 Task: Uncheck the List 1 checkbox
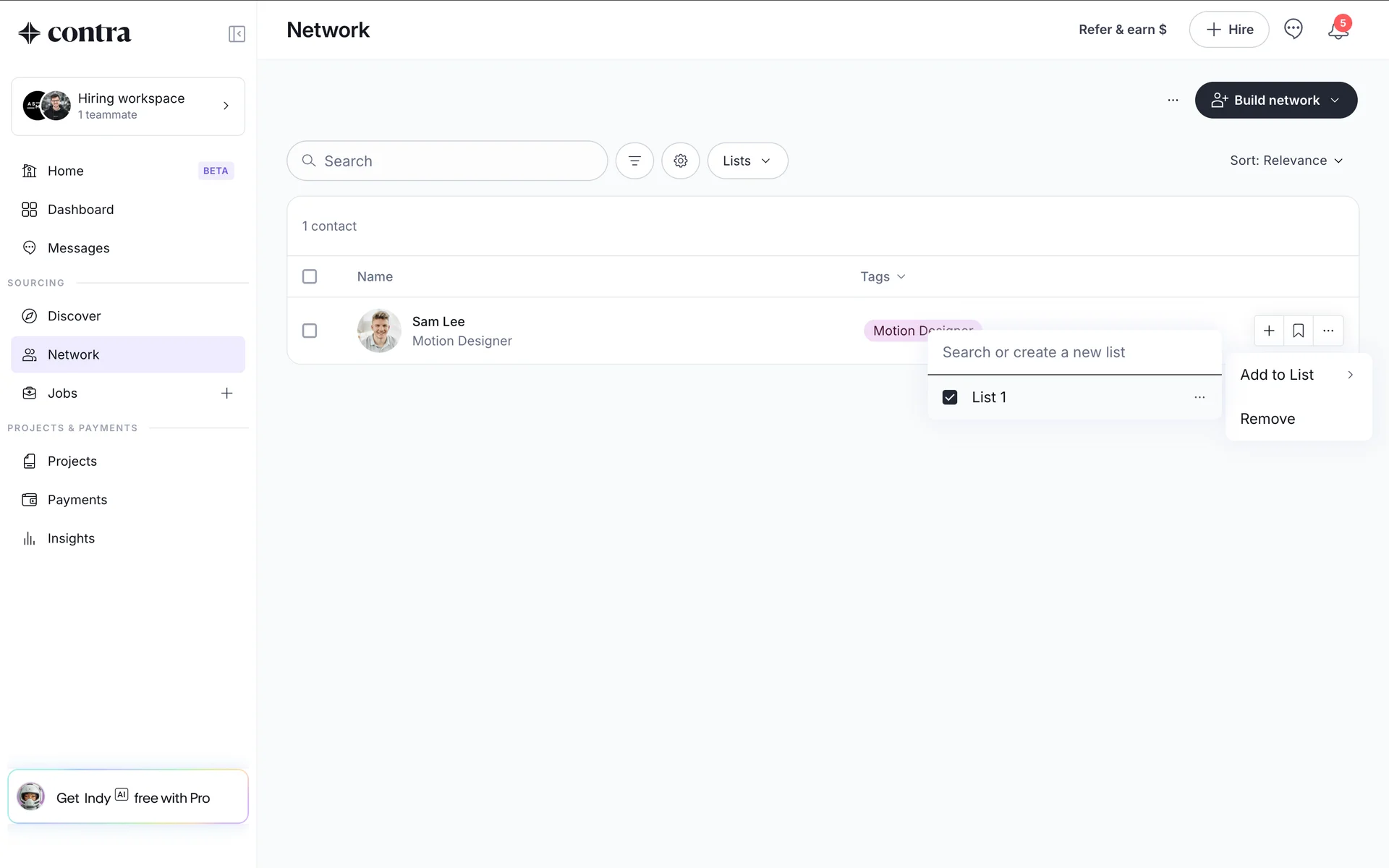950,397
